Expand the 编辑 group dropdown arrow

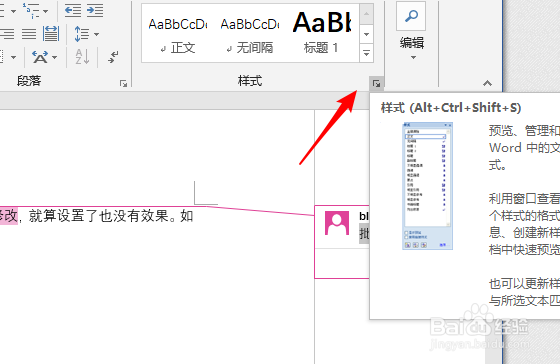click(x=413, y=58)
